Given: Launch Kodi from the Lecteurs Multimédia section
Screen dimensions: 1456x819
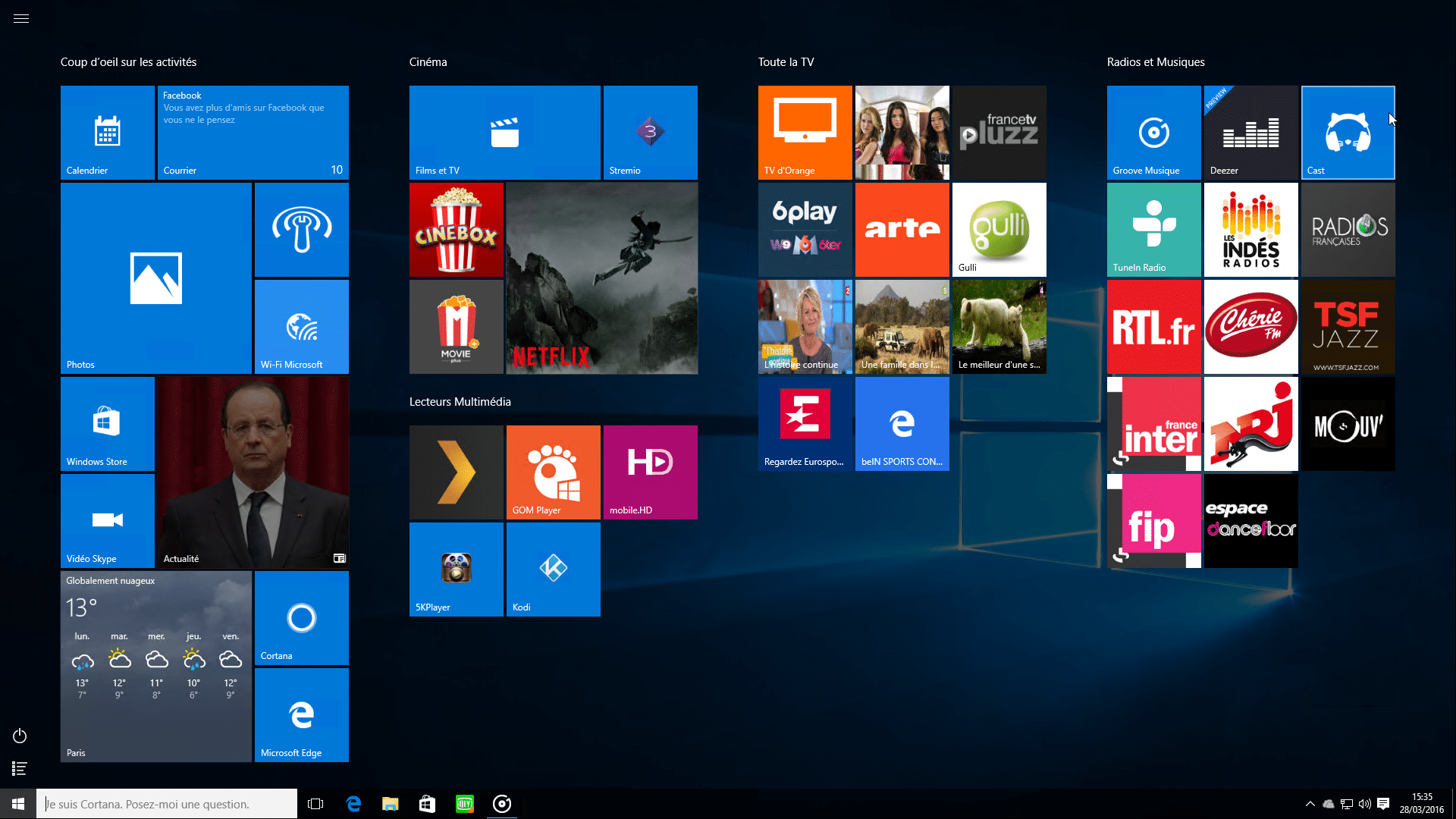Looking at the screenshot, I should coord(552,569).
